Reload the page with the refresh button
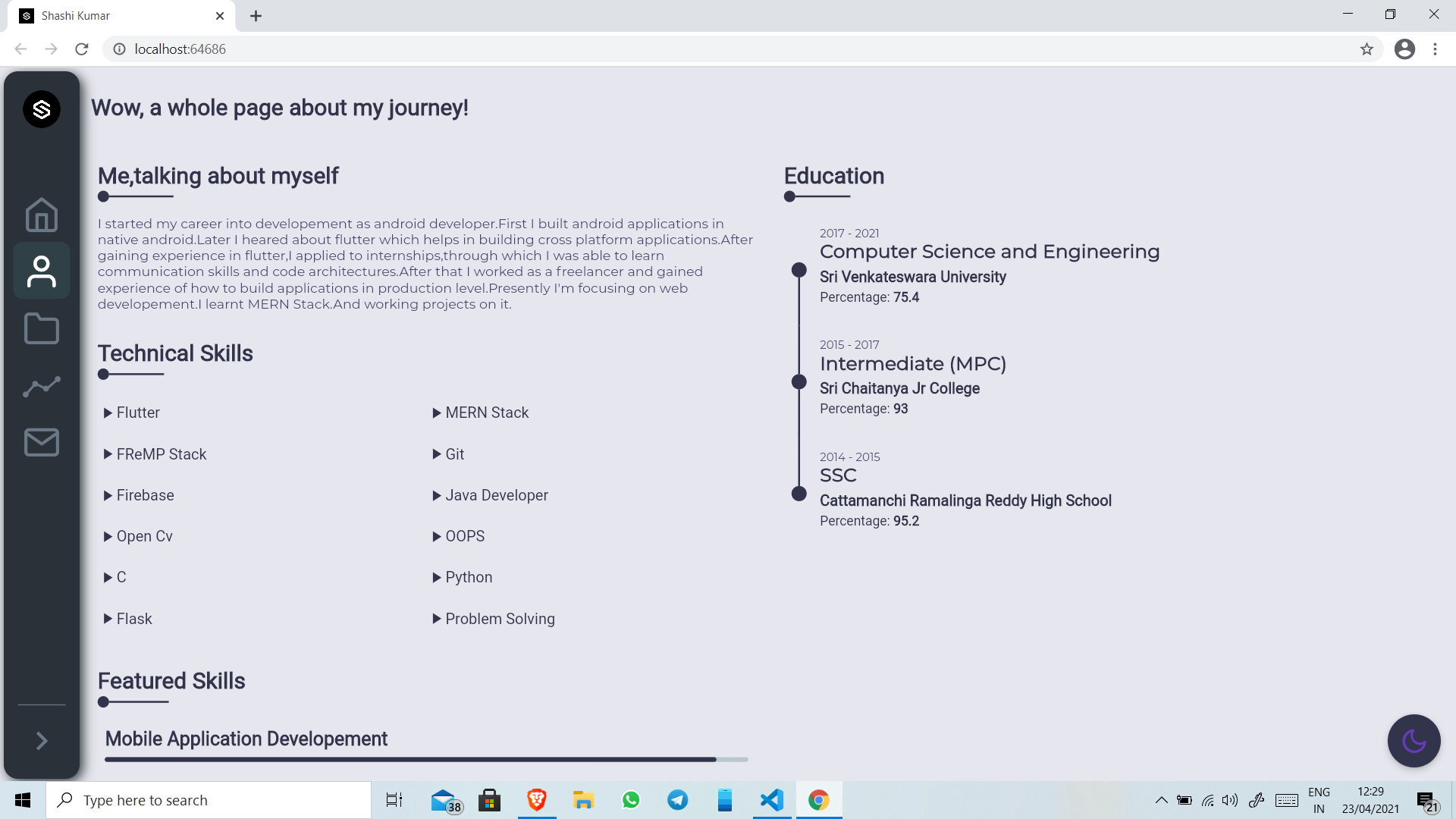Screen dimensions: 1456x819 (82, 49)
